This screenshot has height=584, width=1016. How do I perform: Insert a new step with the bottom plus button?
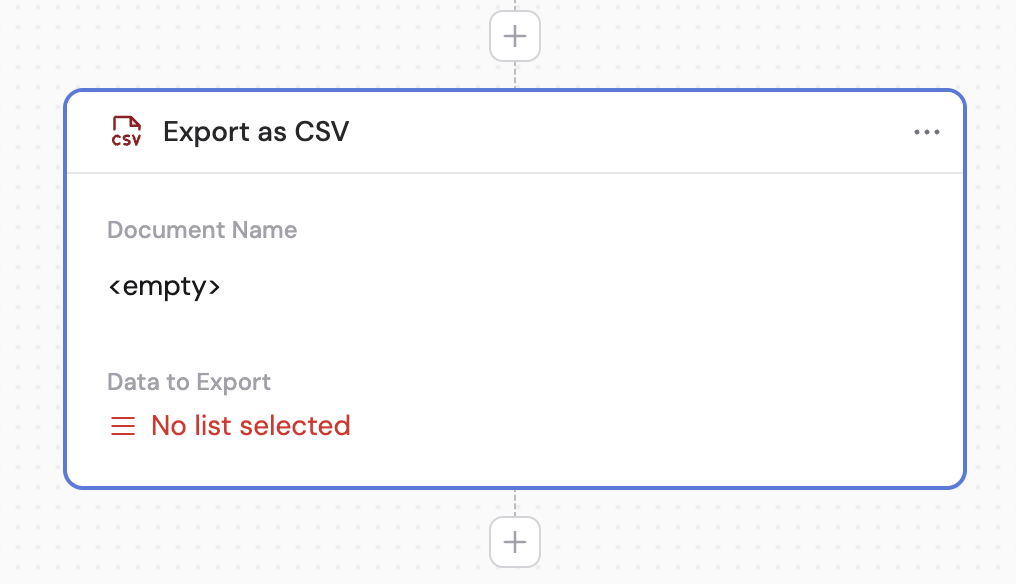click(x=514, y=541)
